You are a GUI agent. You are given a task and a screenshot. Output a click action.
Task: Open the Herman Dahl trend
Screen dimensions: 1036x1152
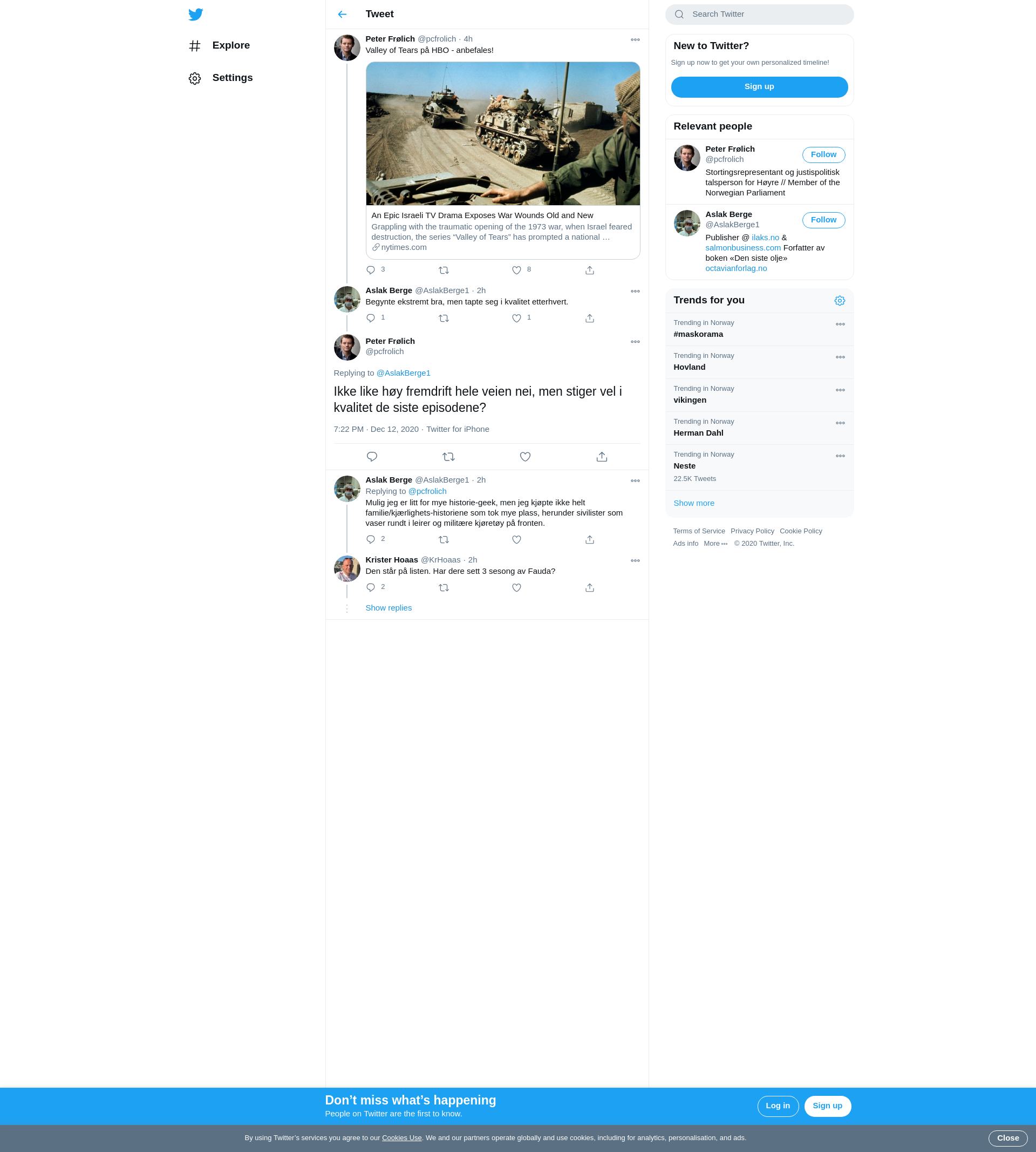(x=759, y=428)
